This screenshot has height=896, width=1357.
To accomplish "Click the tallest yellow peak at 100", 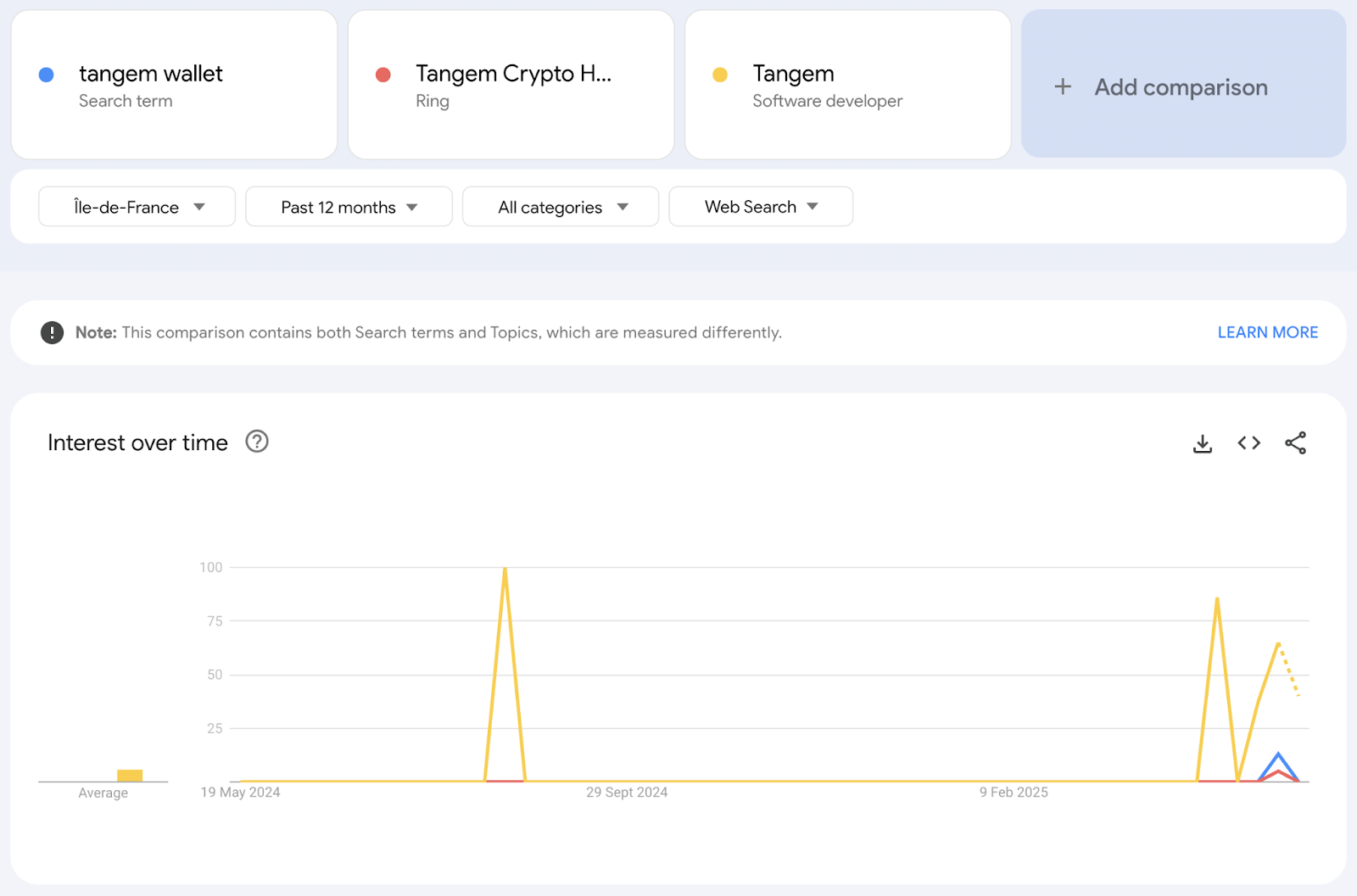I will click(505, 569).
